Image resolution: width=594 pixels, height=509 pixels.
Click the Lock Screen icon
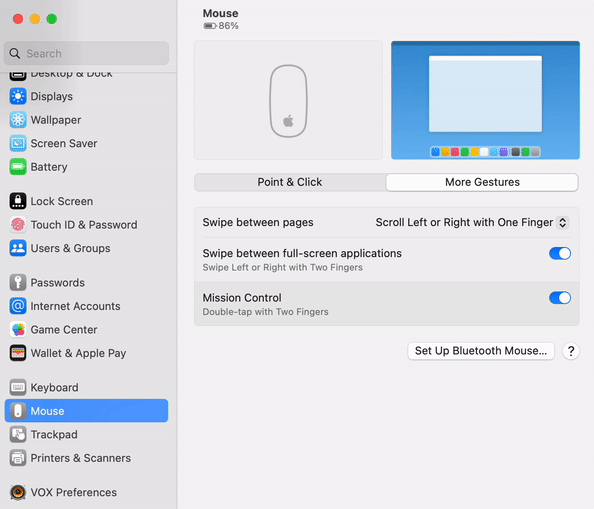[x=18, y=201]
